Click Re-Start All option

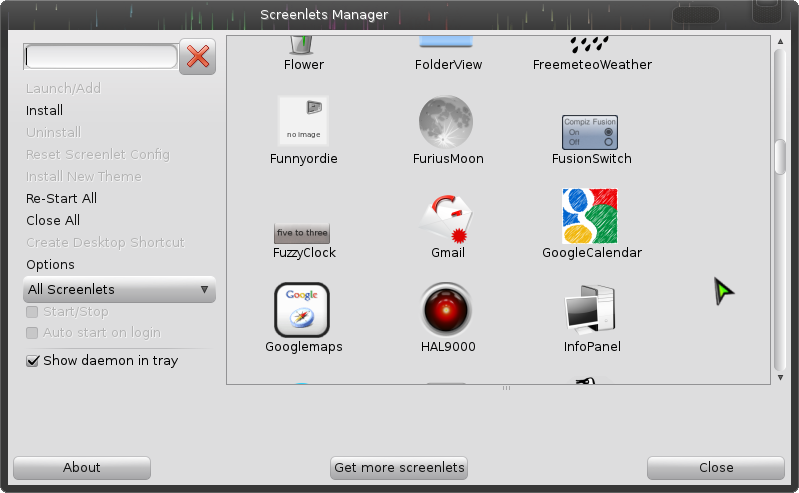61,199
